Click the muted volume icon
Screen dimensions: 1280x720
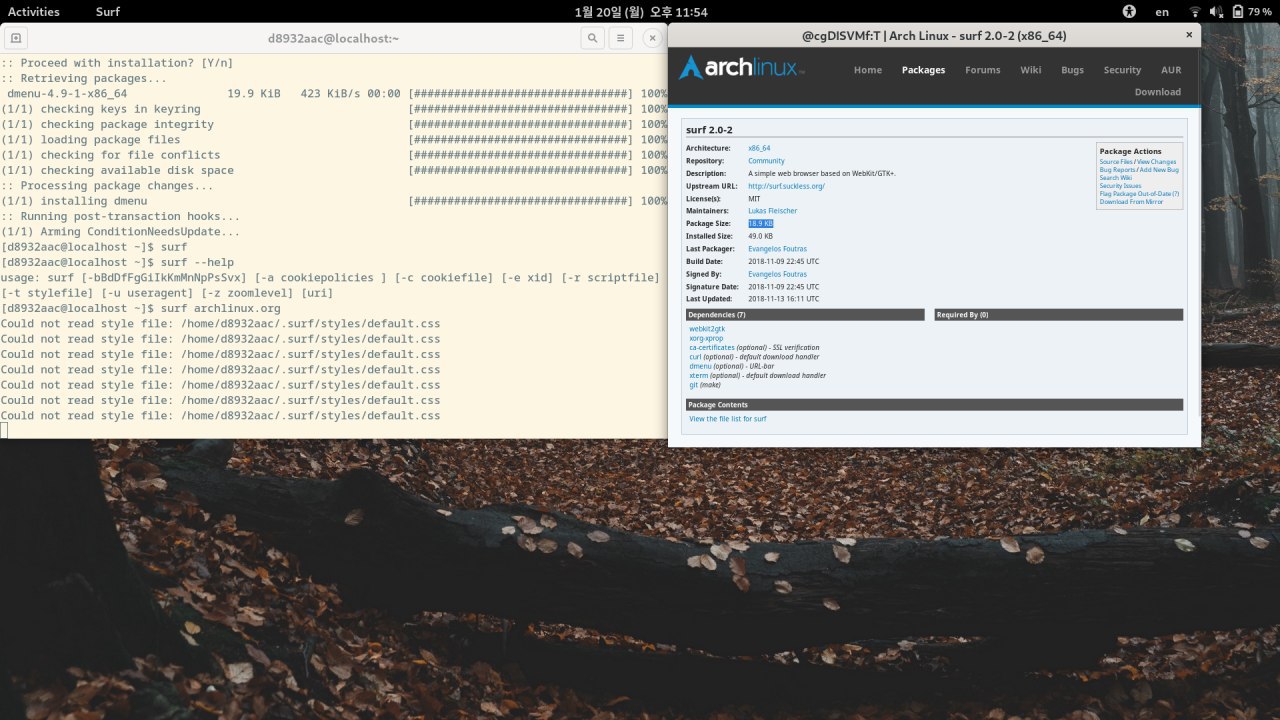point(1216,12)
